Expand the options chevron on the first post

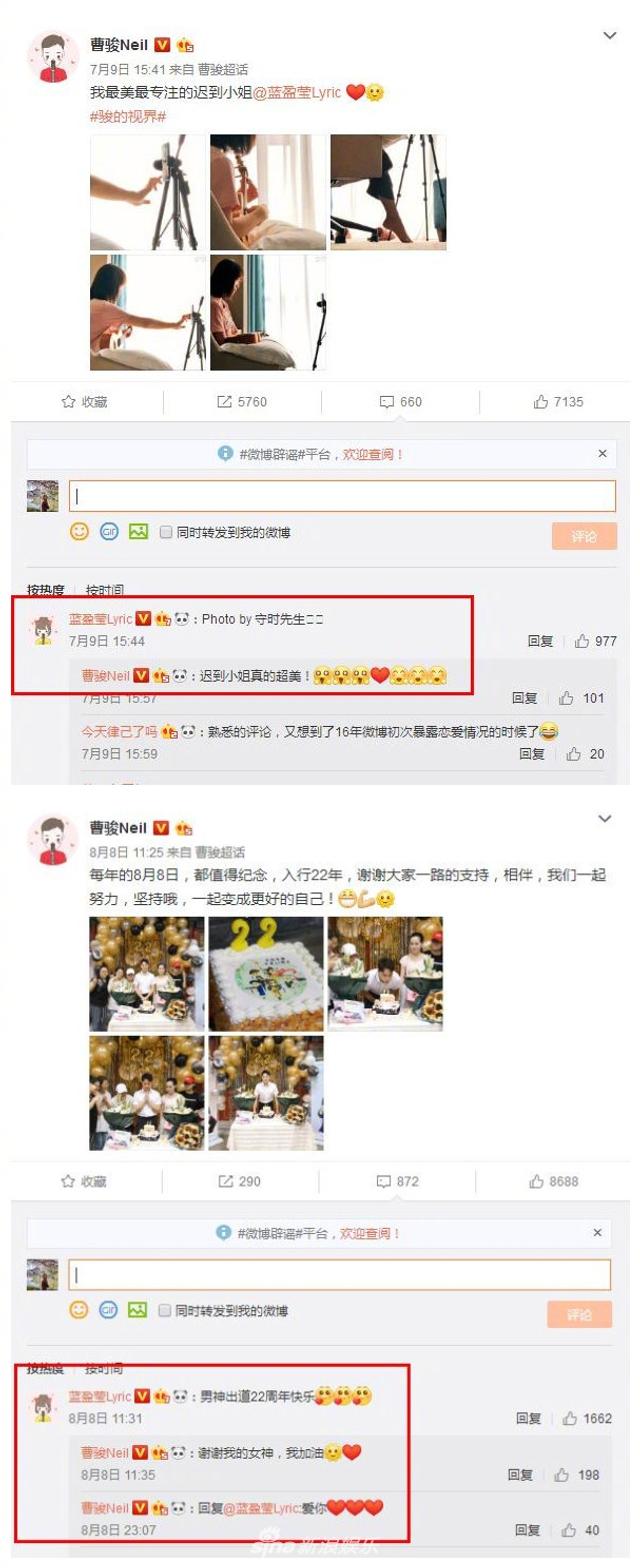tap(609, 37)
